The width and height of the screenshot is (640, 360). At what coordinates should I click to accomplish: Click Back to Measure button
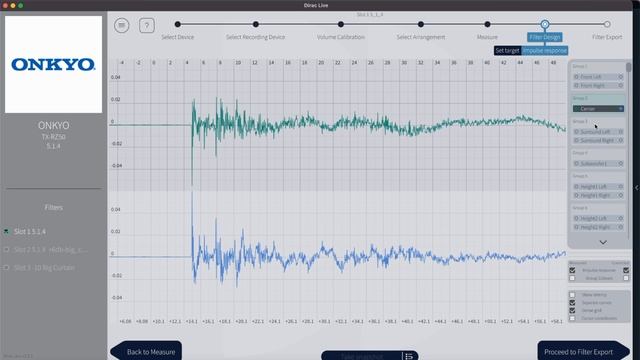146,351
